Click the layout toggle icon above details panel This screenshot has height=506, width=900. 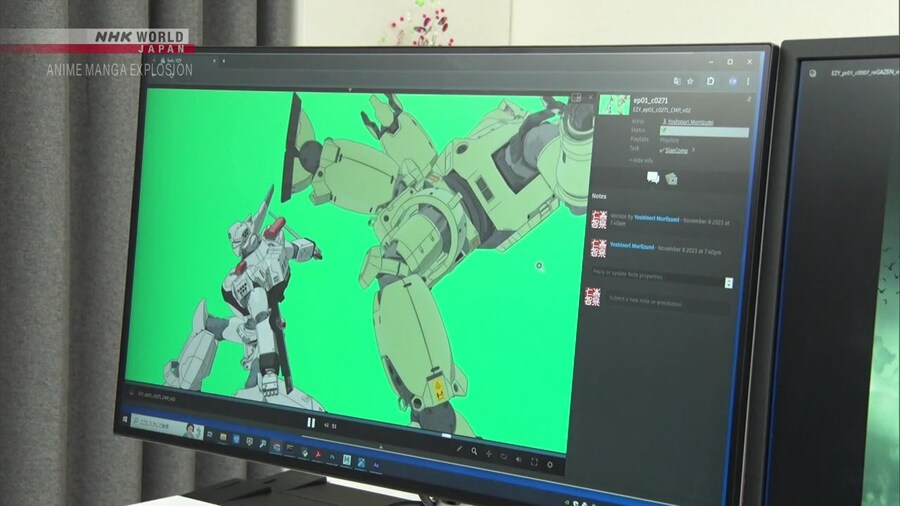(576, 98)
